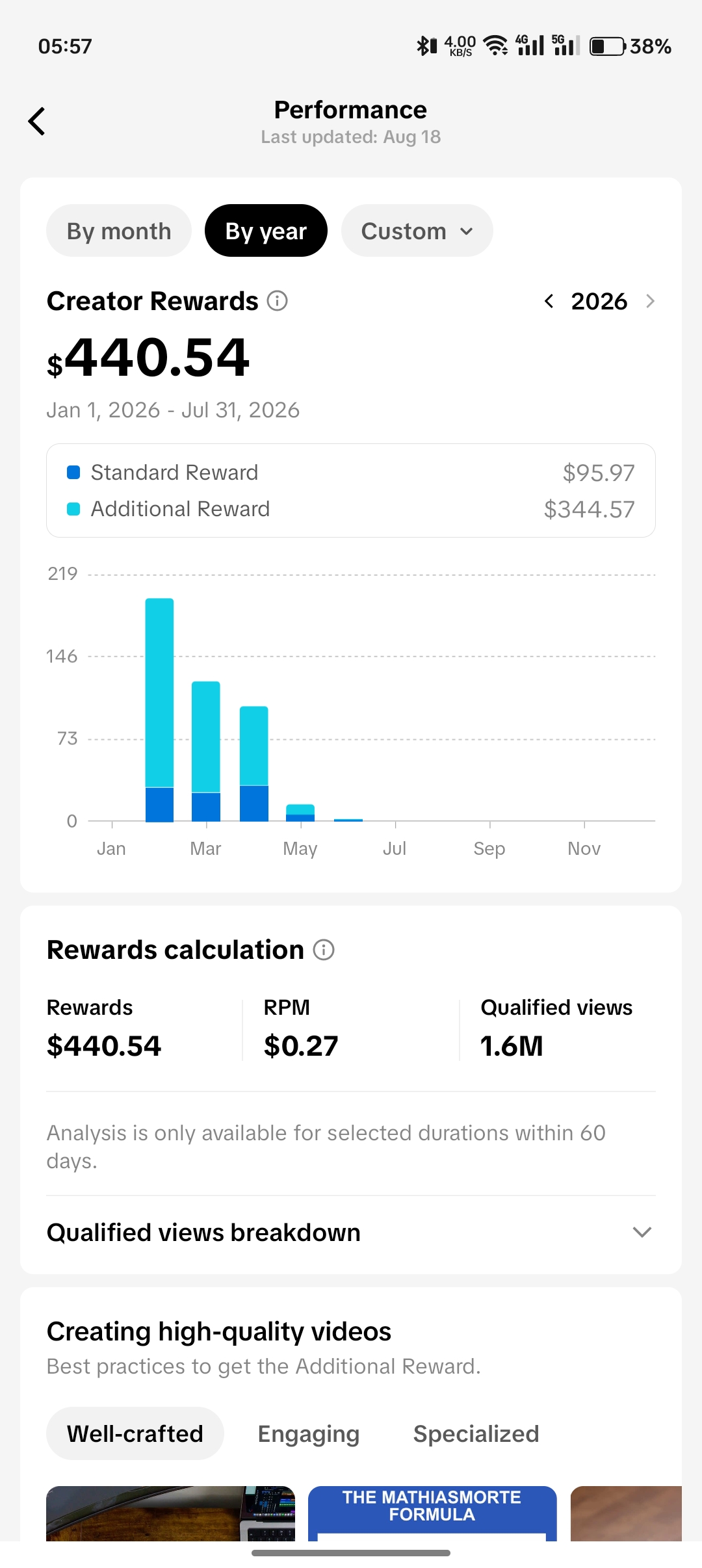The image size is (702, 1568).
Task: Tap the Bluetooth status icon
Action: click(x=426, y=46)
